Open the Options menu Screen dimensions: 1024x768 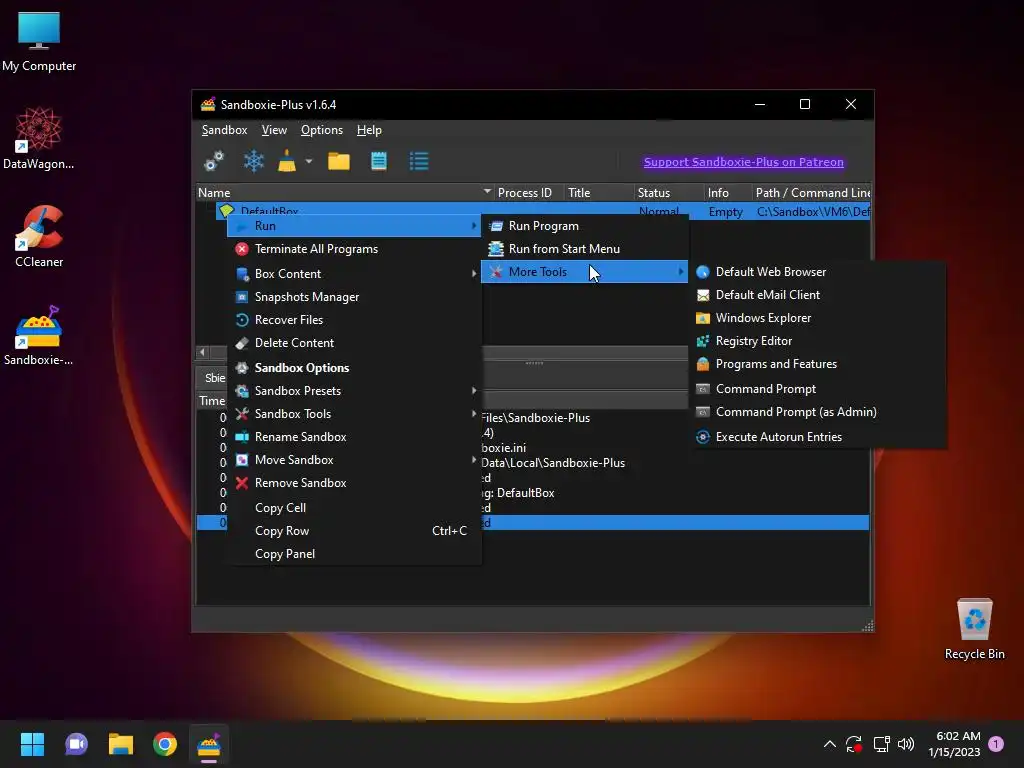tap(321, 130)
